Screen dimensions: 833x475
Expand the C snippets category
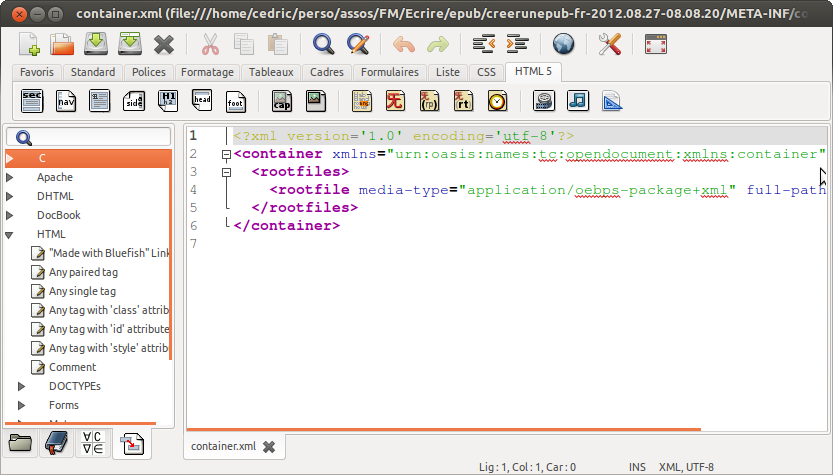(10, 158)
